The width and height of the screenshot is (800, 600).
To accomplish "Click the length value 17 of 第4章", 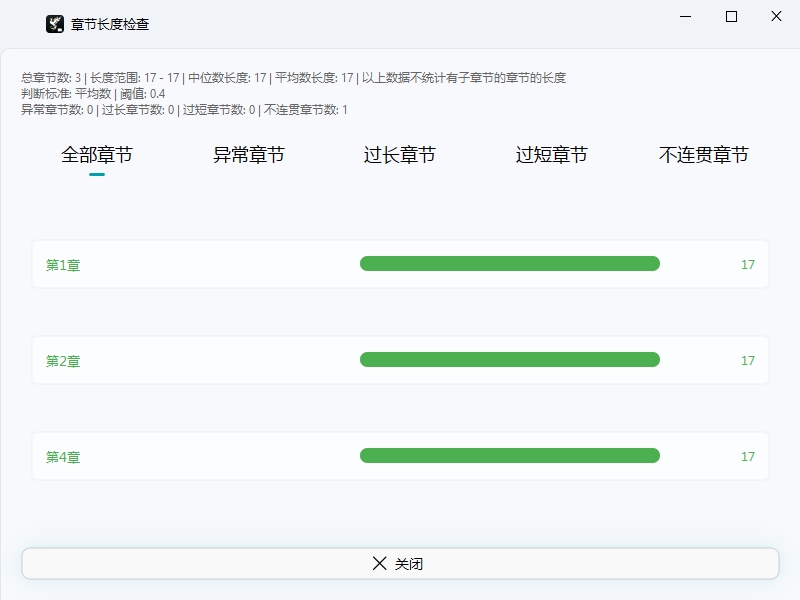I will click(x=748, y=457).
